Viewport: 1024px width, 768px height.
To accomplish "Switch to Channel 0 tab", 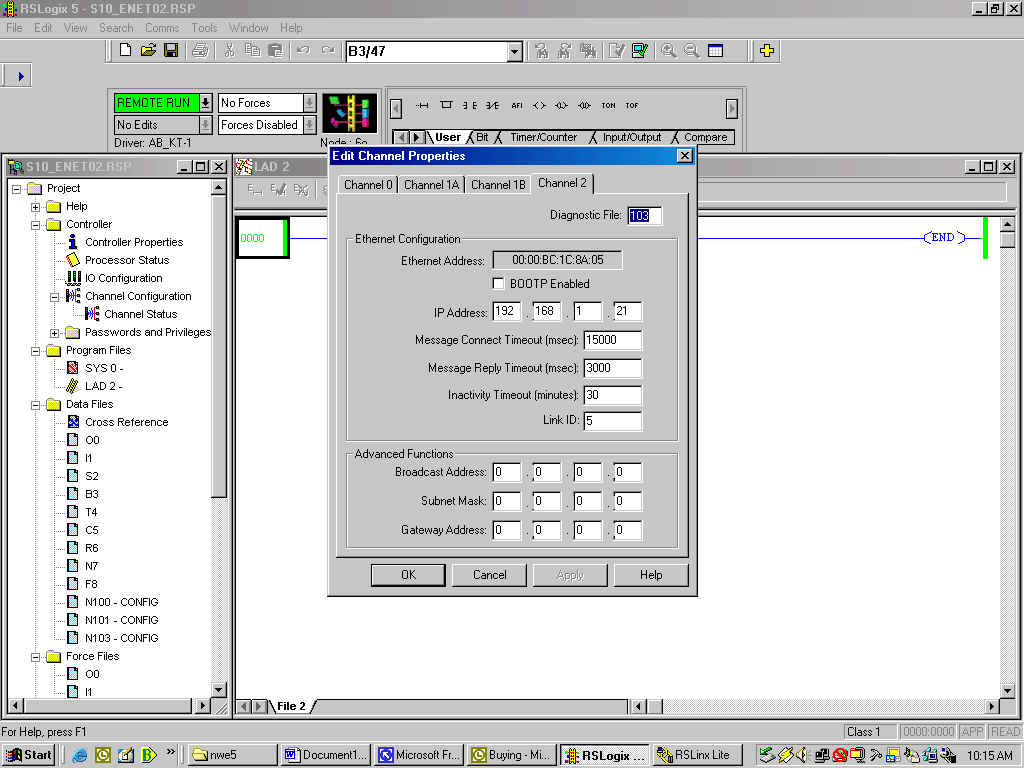I will tap(368, 185).
